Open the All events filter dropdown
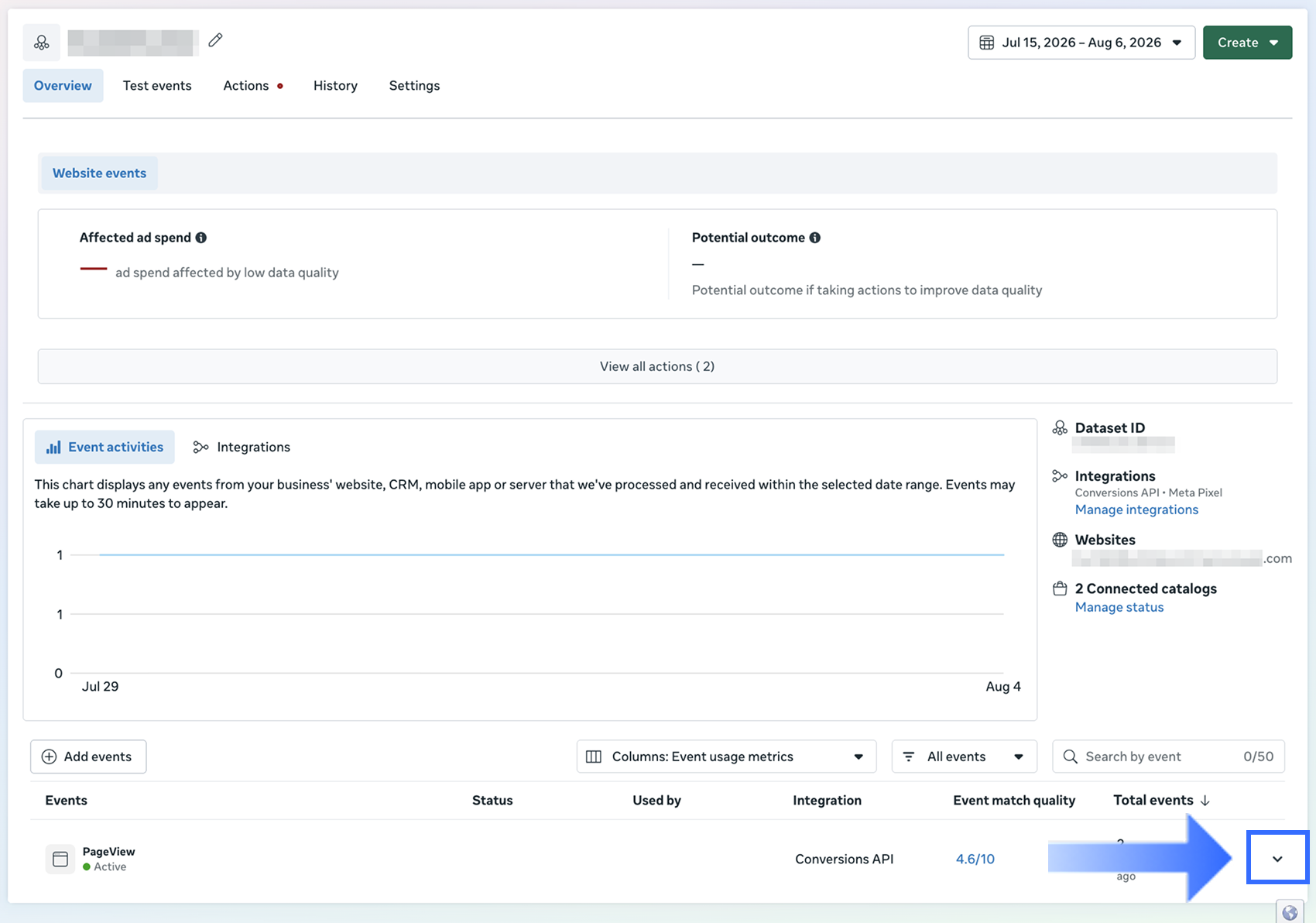This screenshot has width=1316, height=923. coord(964,757)
